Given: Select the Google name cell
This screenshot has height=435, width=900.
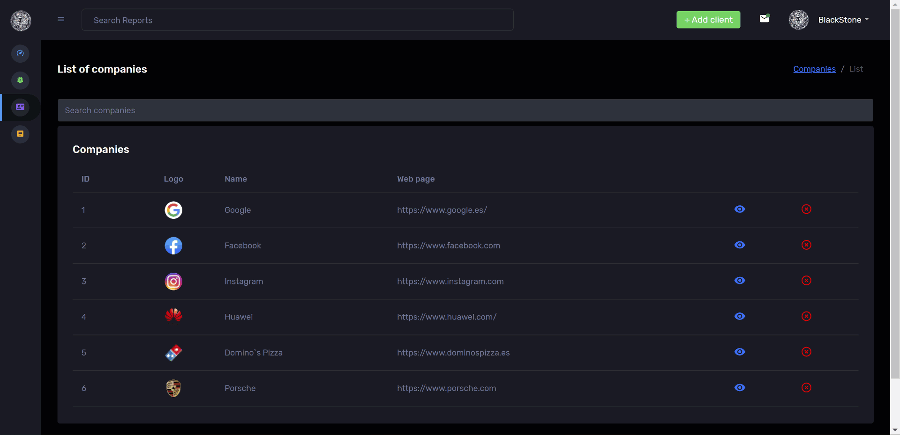Looking at the screenshot, I should click(238, 210).
